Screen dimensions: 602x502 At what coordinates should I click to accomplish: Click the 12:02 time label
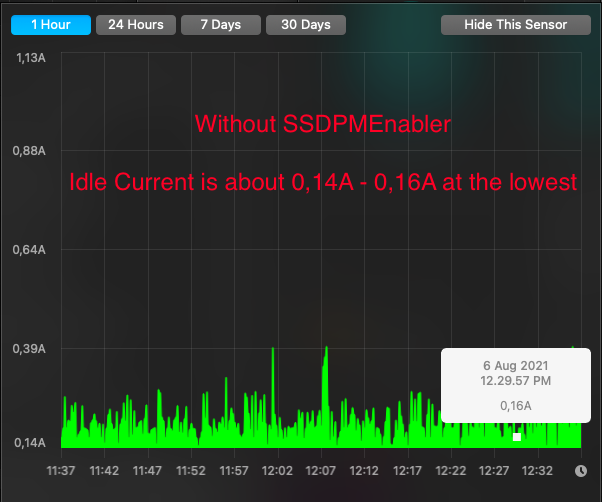click(277, 471)
